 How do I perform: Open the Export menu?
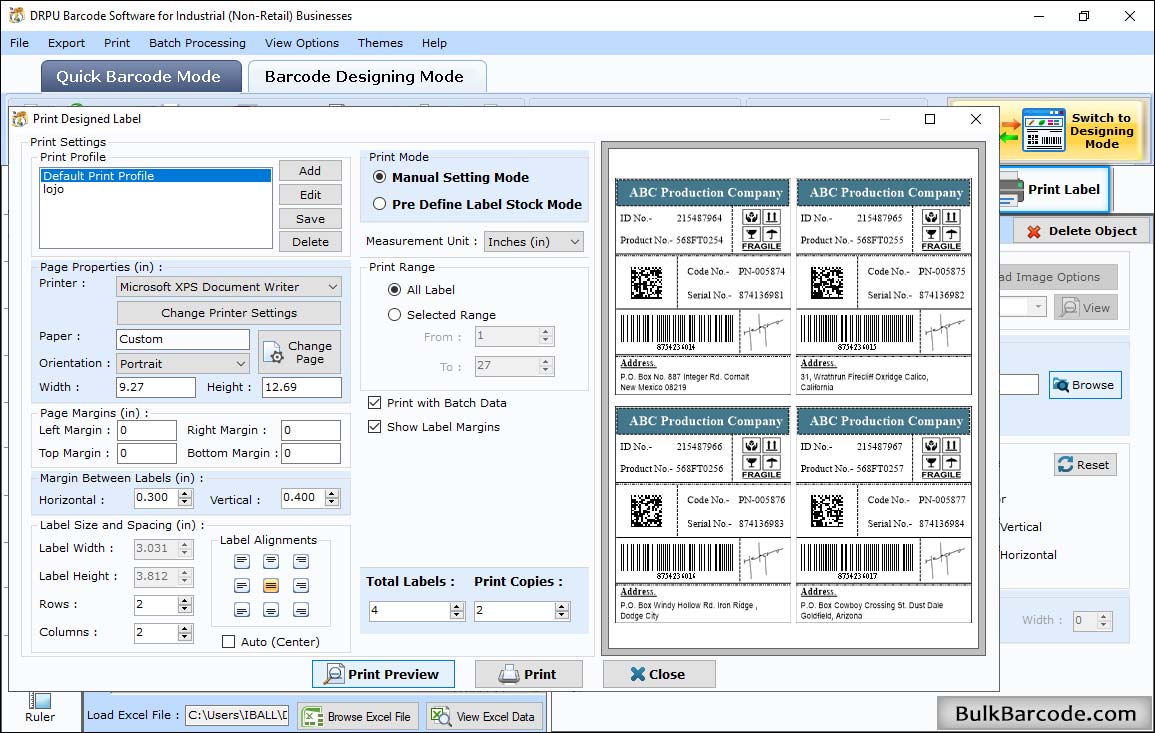click(x=66, y=43)
